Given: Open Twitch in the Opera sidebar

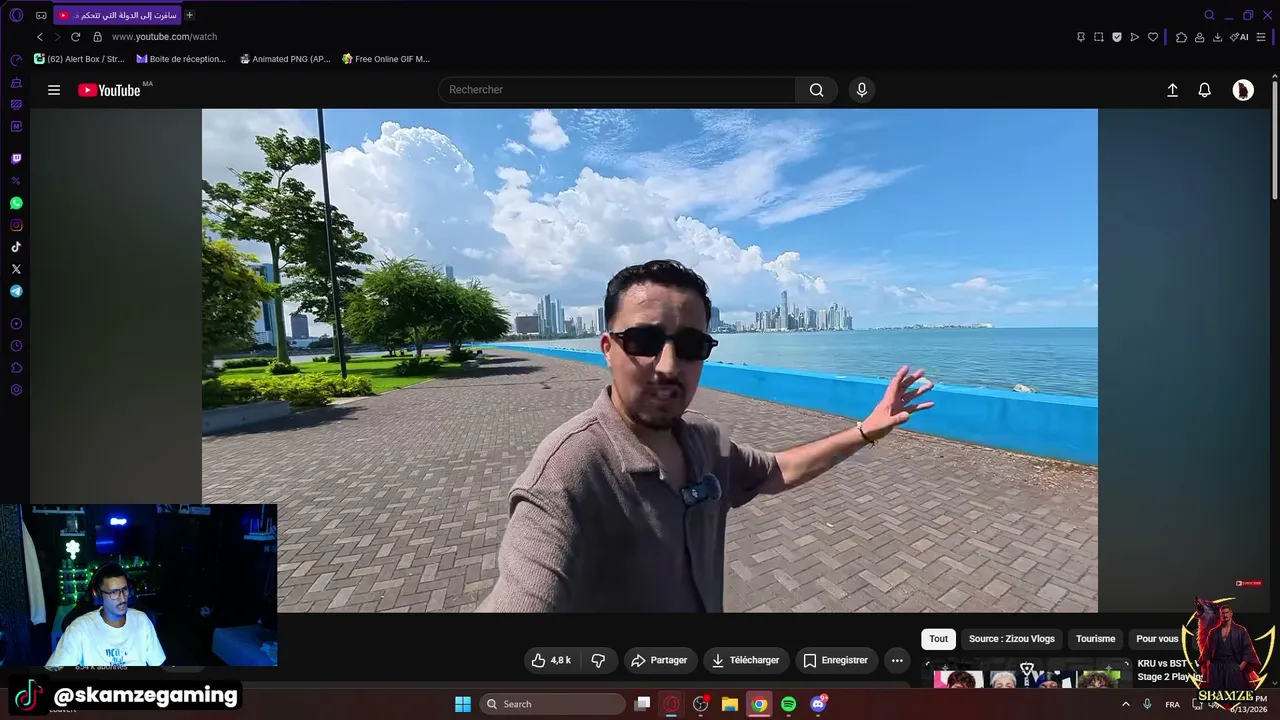Looking at the screenshot, I should pos(16,159).
